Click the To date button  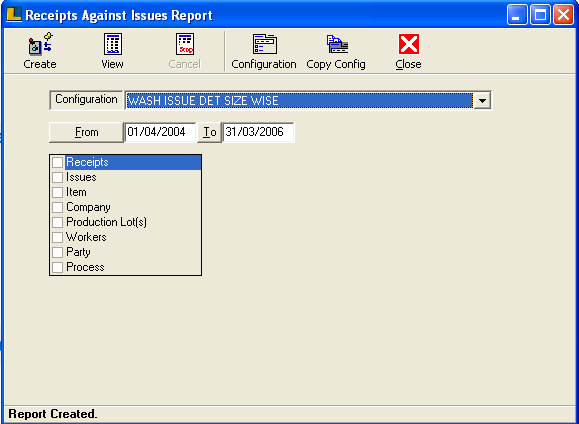[x=209, y=132]
